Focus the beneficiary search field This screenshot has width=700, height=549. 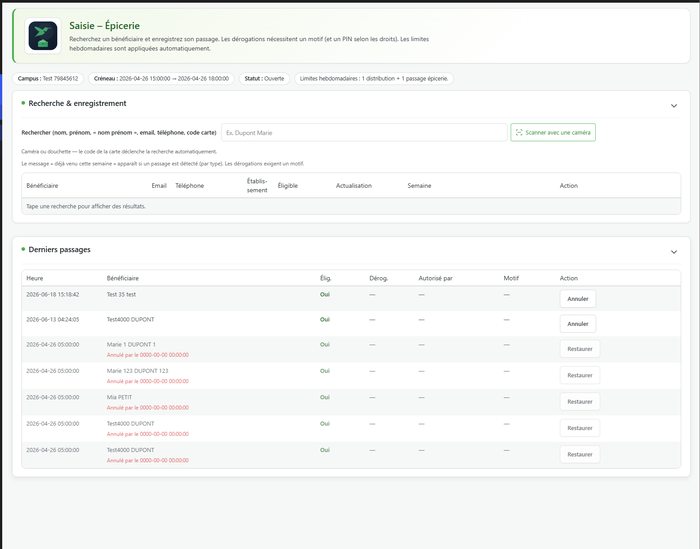pyautogui.click(x=364, y=133)
